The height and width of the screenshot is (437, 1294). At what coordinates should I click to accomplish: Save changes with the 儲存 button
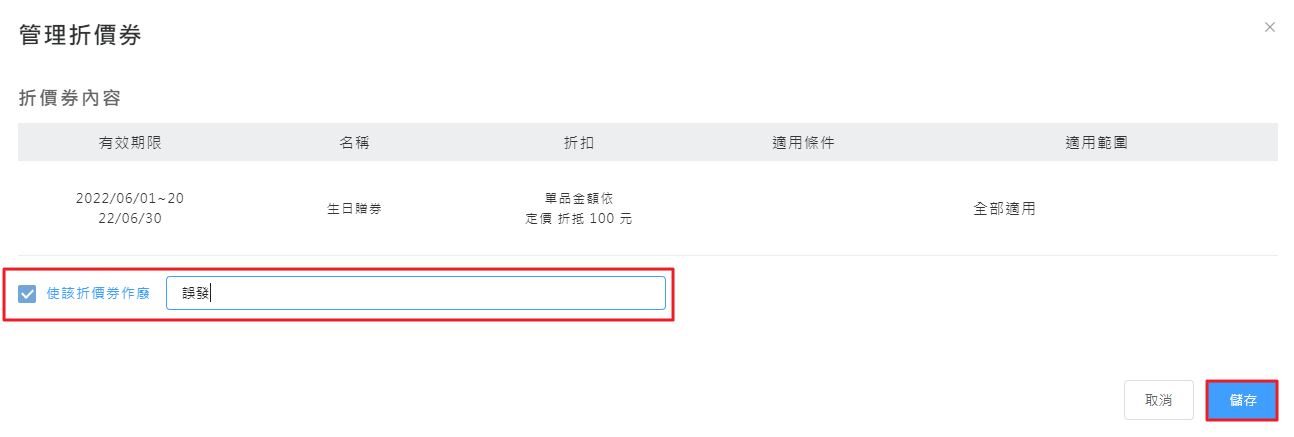[x=1242, y=400]
